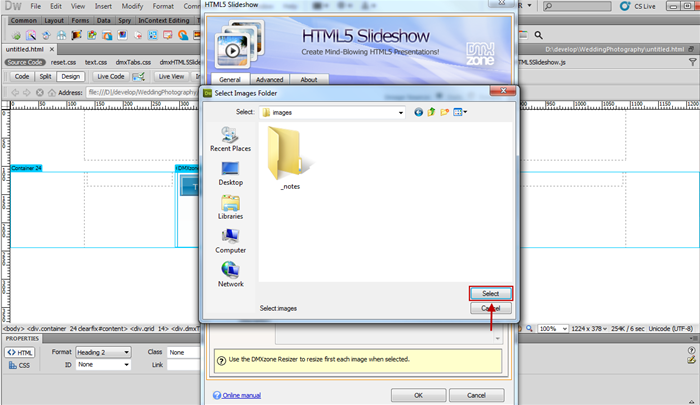The width and height of the screenshot is (700, 405).
Task: Click the Class field showing None
Action: [184, 352]
